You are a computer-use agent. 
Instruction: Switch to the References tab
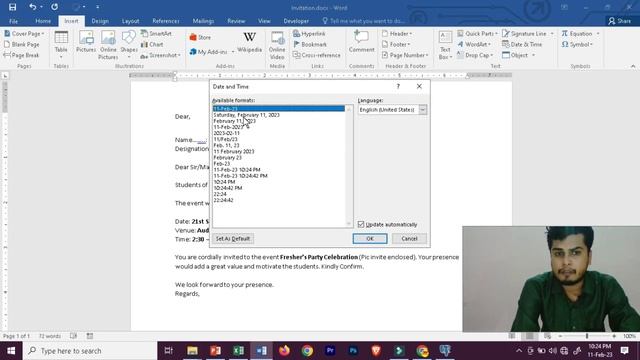(166, 21)
